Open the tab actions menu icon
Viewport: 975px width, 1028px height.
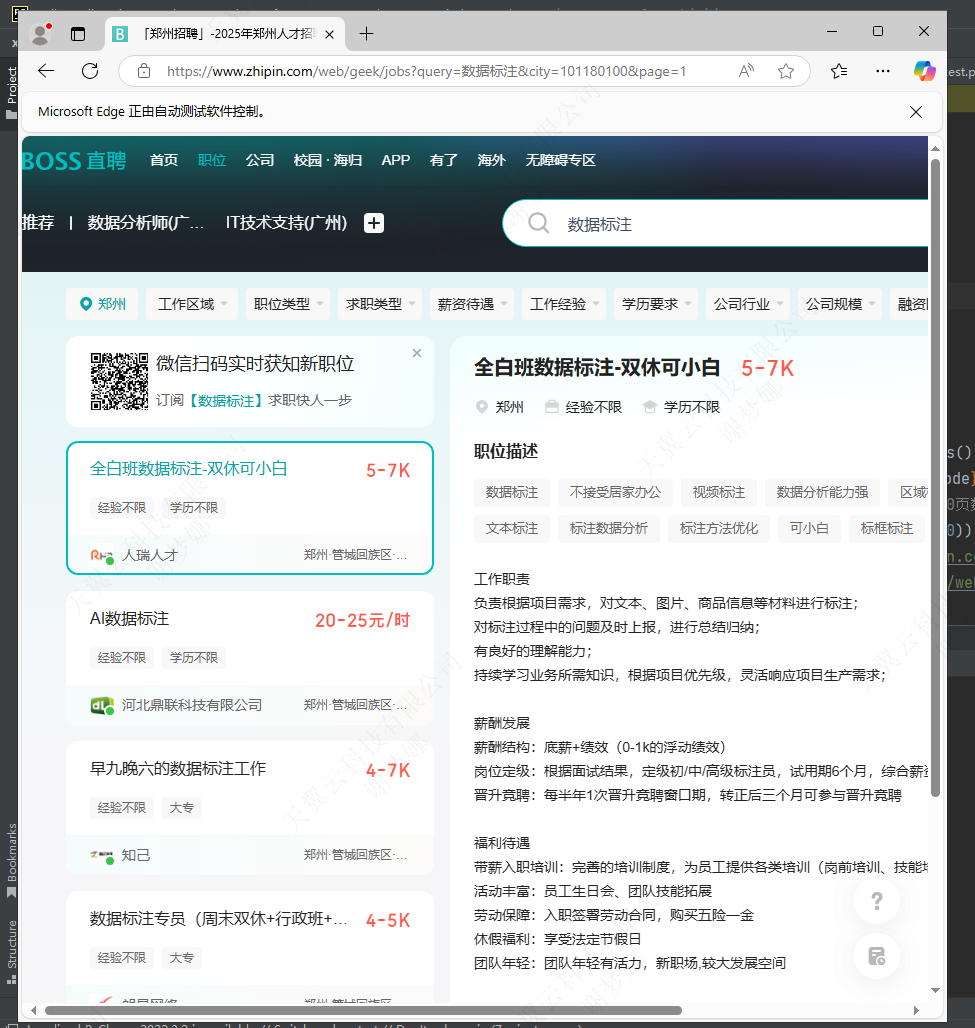click(78, 34)
